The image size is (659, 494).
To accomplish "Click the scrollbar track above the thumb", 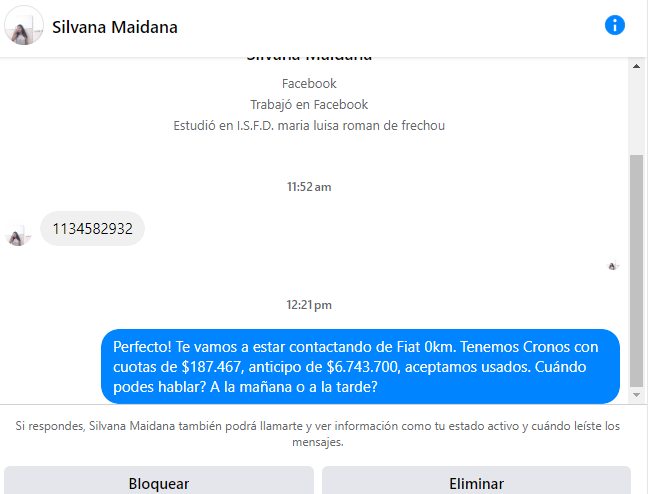I will coord(636,114).
